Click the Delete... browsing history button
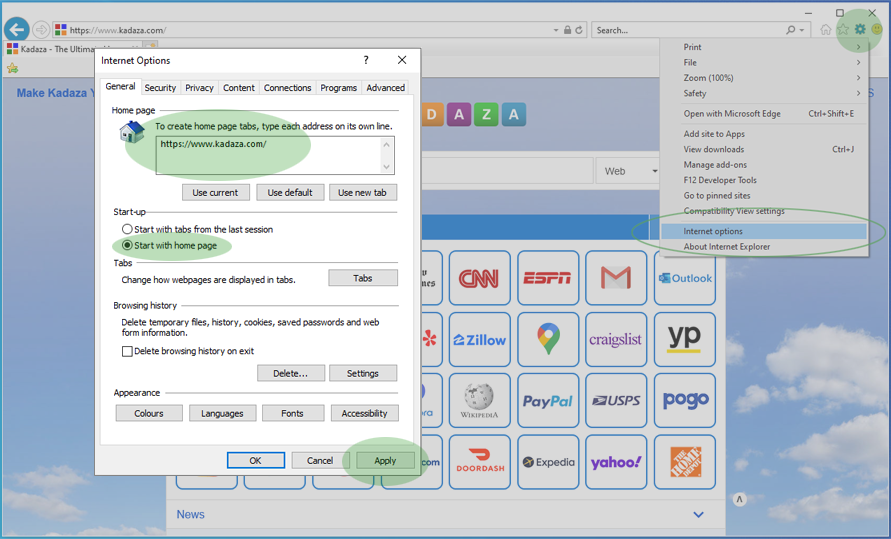 click(290, 373)
